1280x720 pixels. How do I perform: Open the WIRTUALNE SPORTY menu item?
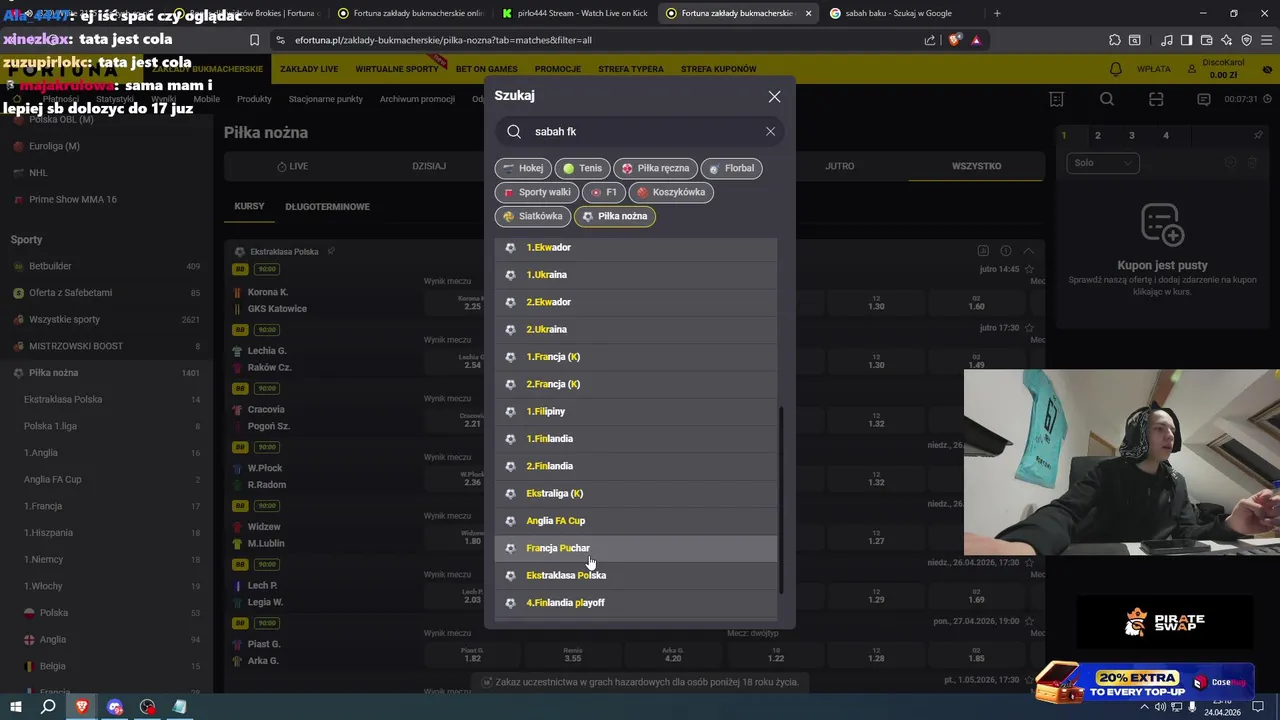coord(397,69)
